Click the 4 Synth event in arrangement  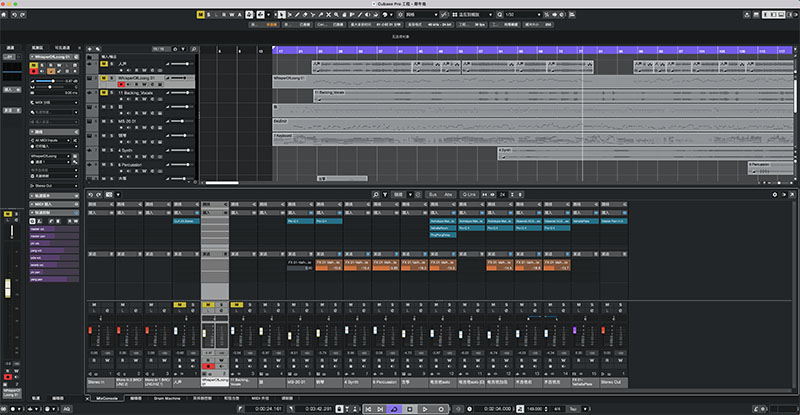pos(646,154)
